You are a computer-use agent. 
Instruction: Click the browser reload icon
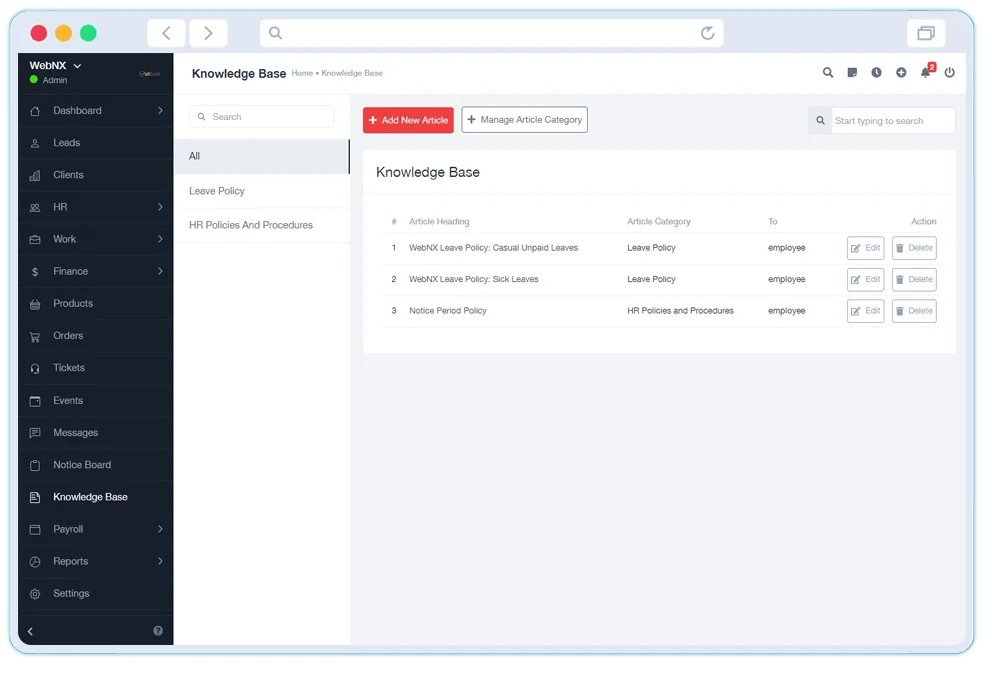(707, 33)
